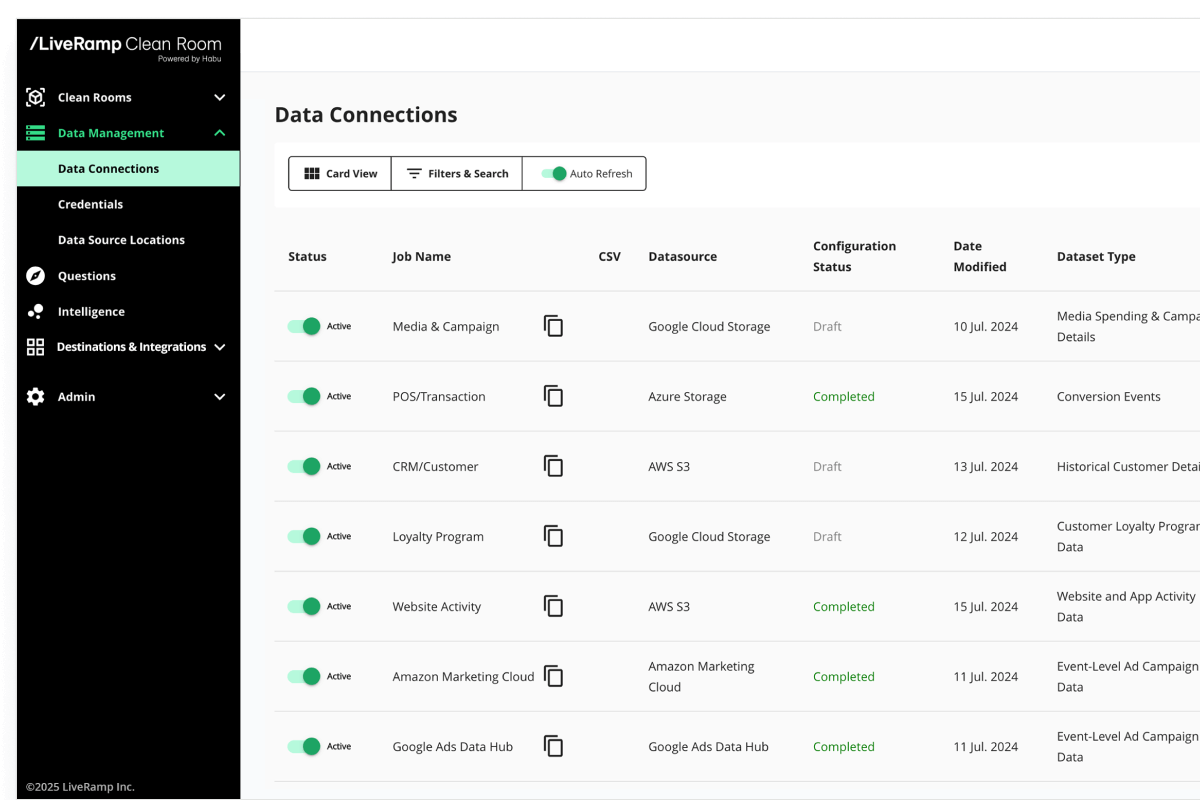This screenshot has width=1200, height=800.
Task: Open the POS/Transaction job name
Action: [x=439, y=397]
